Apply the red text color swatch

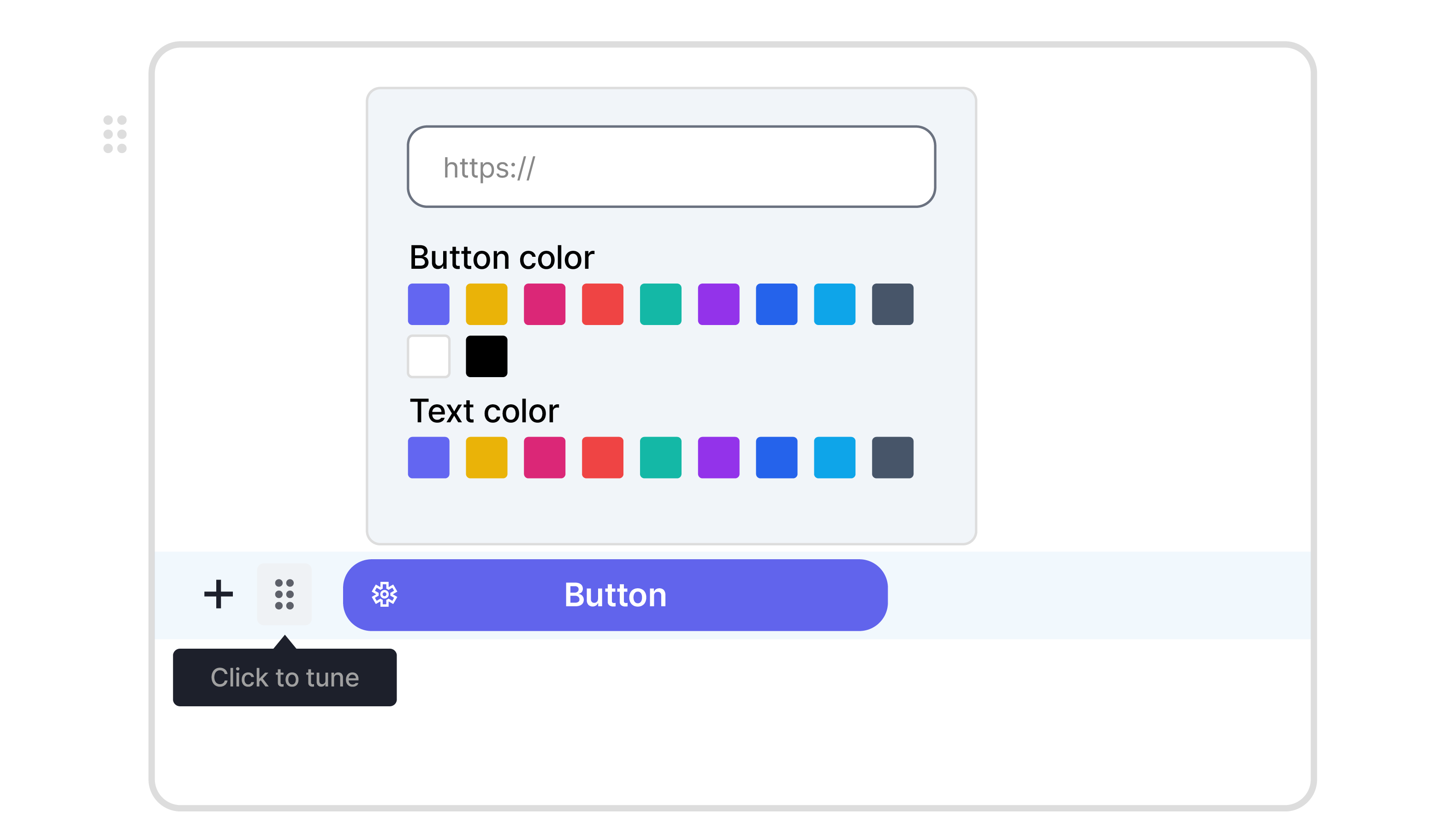coord(603,457)
